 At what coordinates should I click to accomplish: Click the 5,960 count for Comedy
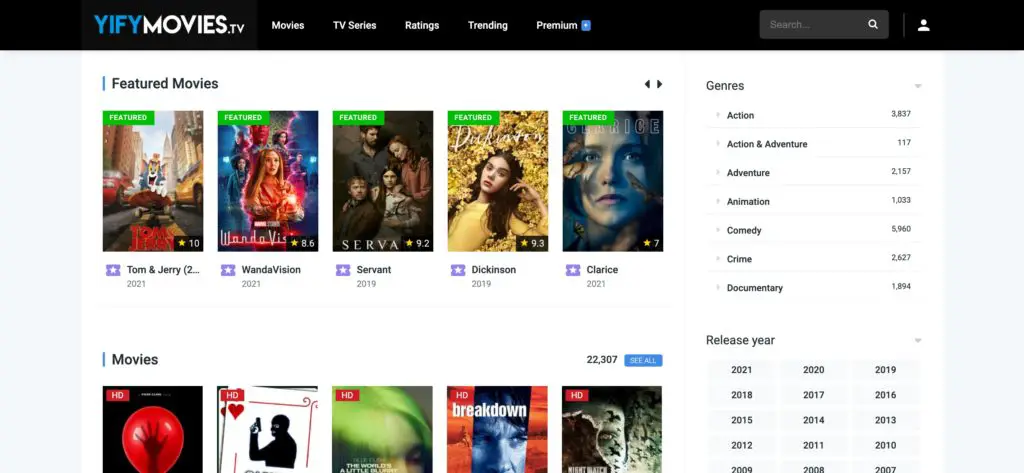901,229
